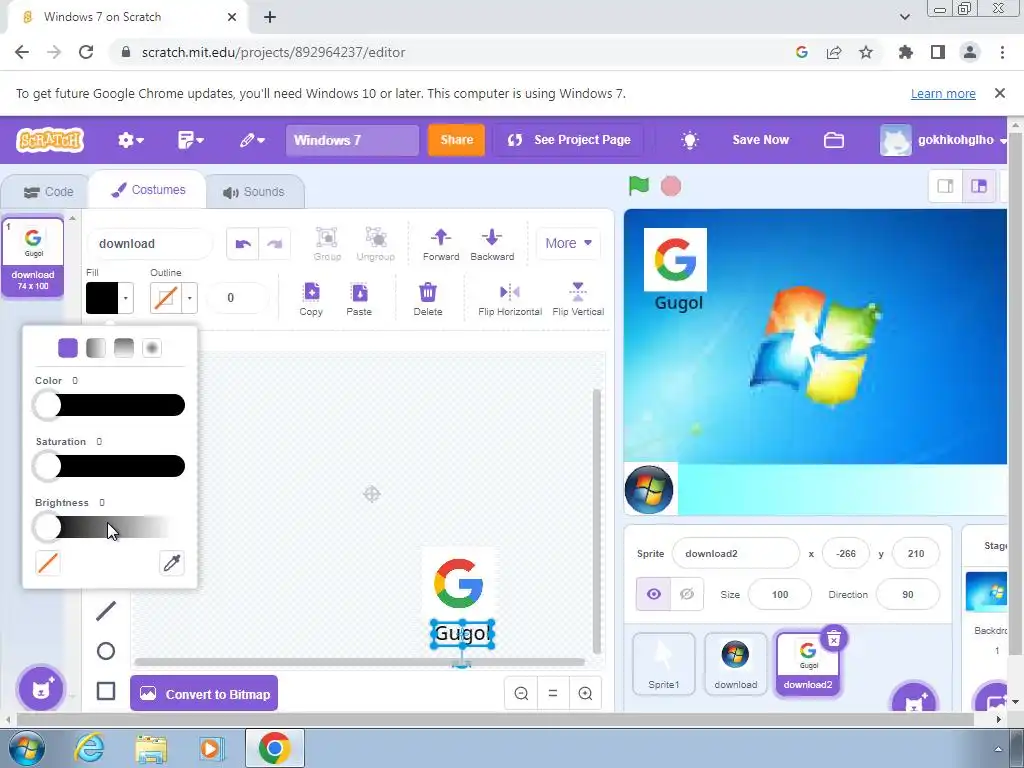Paste the copied object
Image resolution: width=1024 pixels, height=768 pixels.
(x=359, y=299)
